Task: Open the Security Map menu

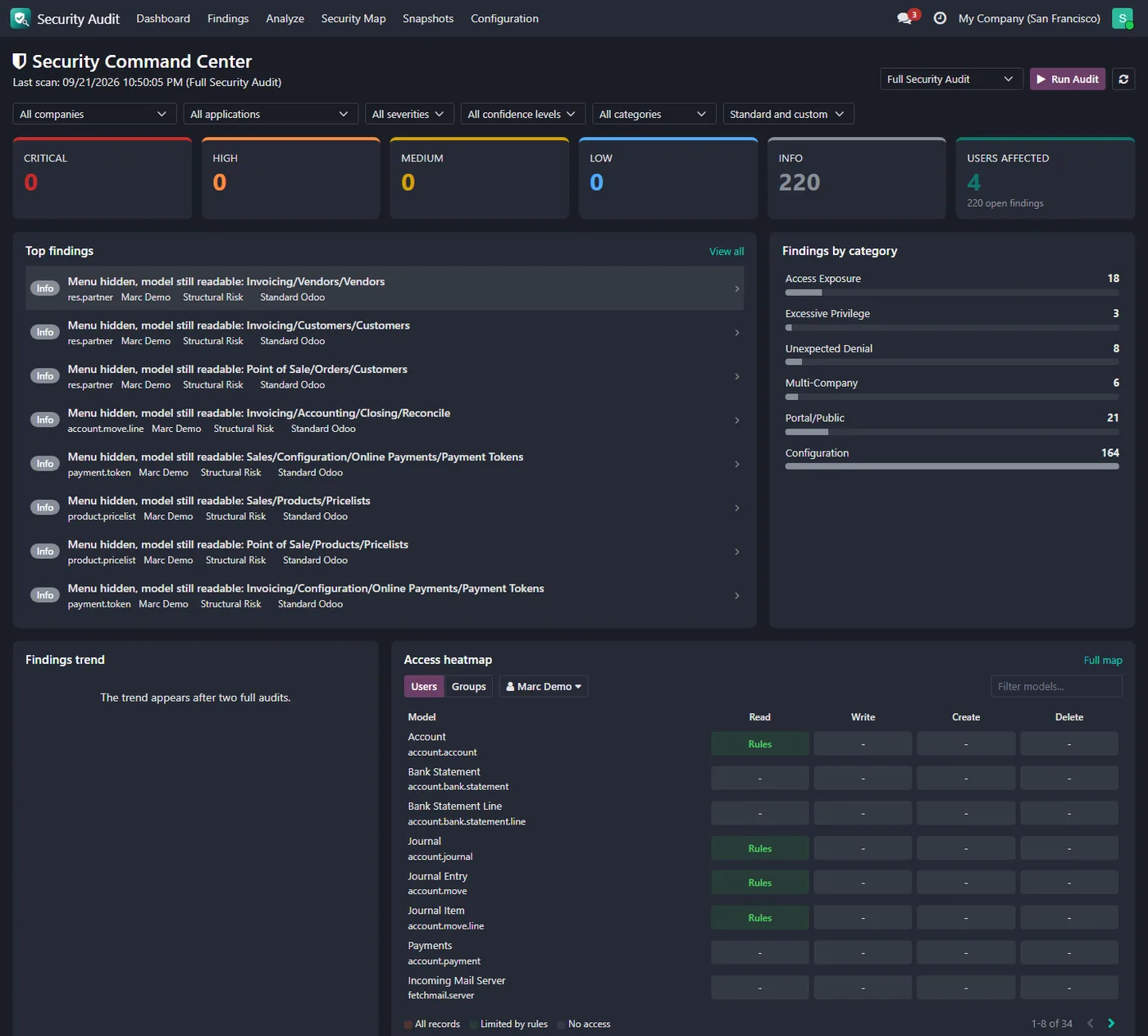Action: pyautogui.click(x=353, y=18)
